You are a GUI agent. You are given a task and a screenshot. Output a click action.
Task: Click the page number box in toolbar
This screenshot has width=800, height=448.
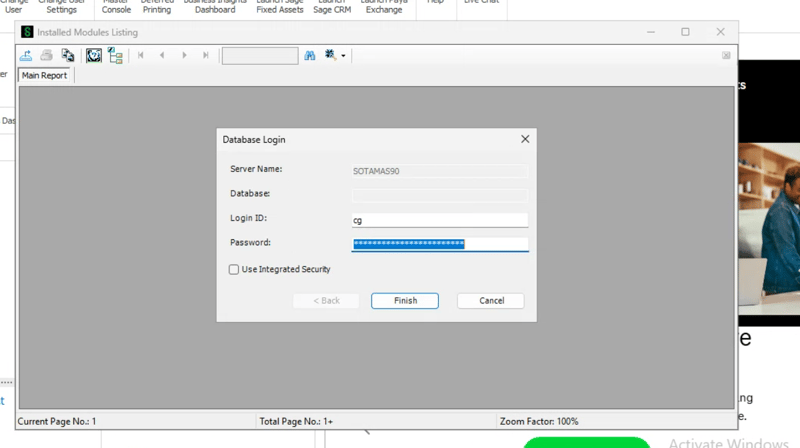point(259,56)
